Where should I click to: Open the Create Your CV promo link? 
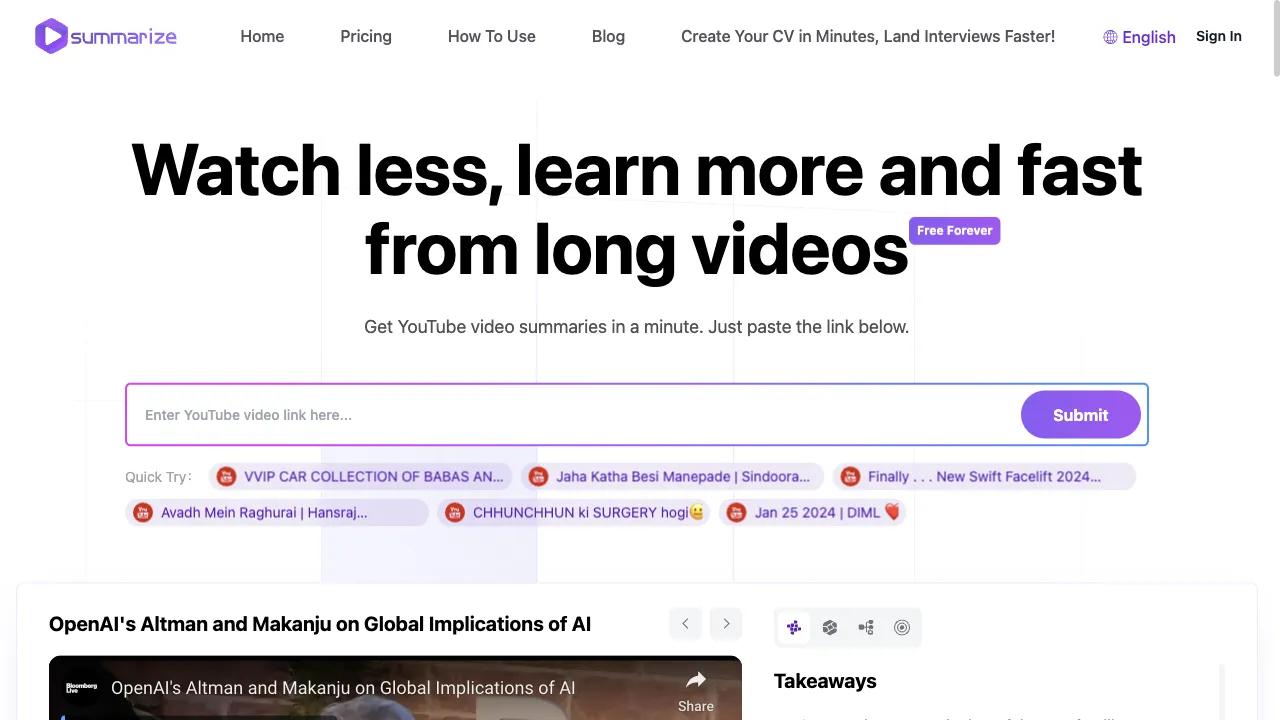[868, 36]
